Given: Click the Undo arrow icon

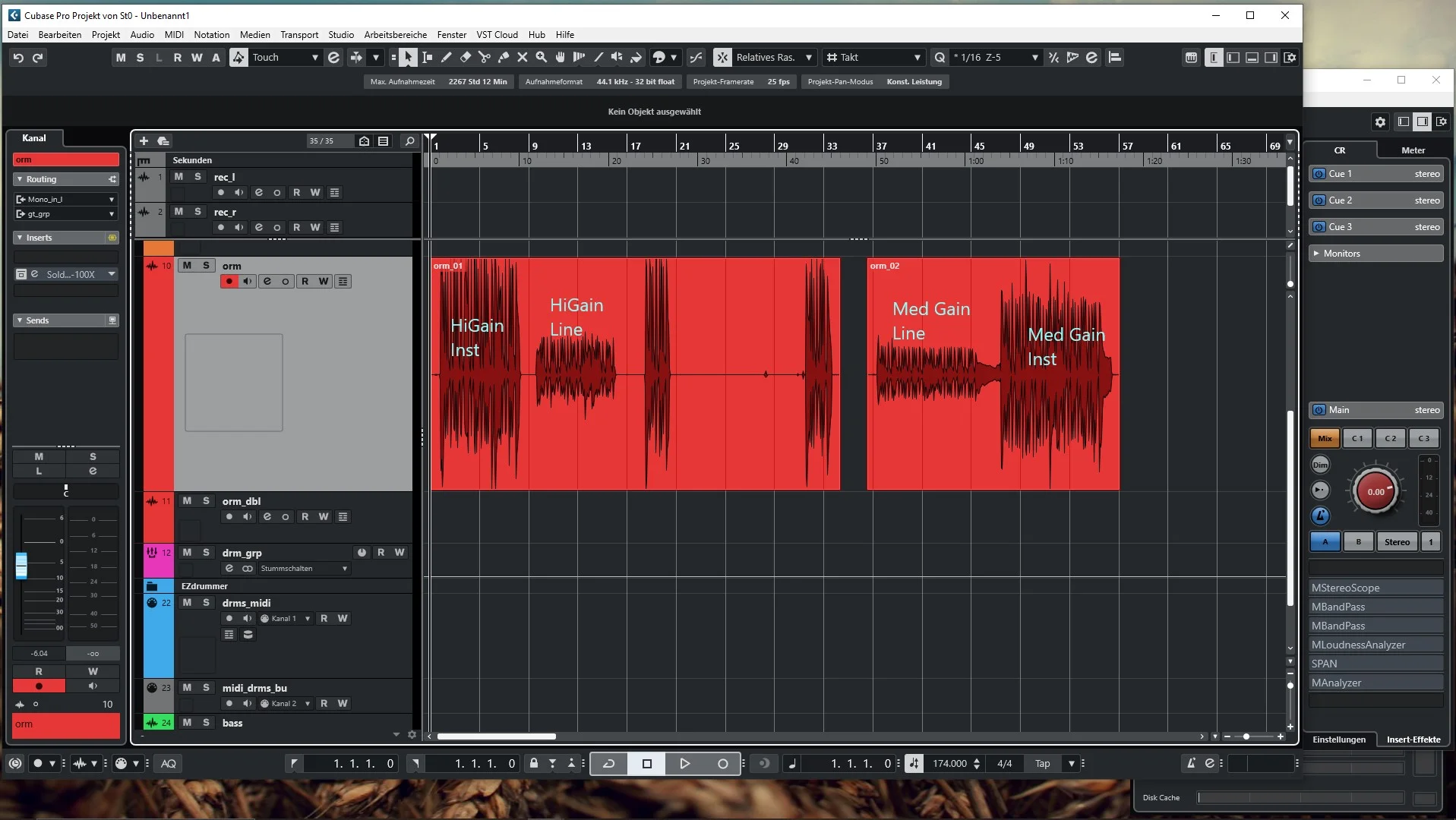Looking at the screenshot, I should click(18, 58).
